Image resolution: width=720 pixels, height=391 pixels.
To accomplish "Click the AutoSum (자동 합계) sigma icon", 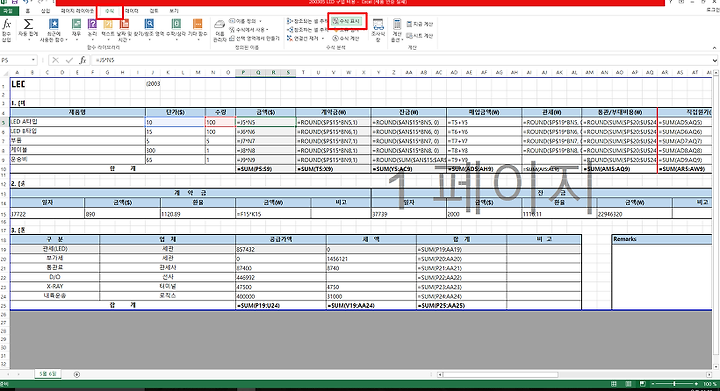I will (x=28, y=30).
